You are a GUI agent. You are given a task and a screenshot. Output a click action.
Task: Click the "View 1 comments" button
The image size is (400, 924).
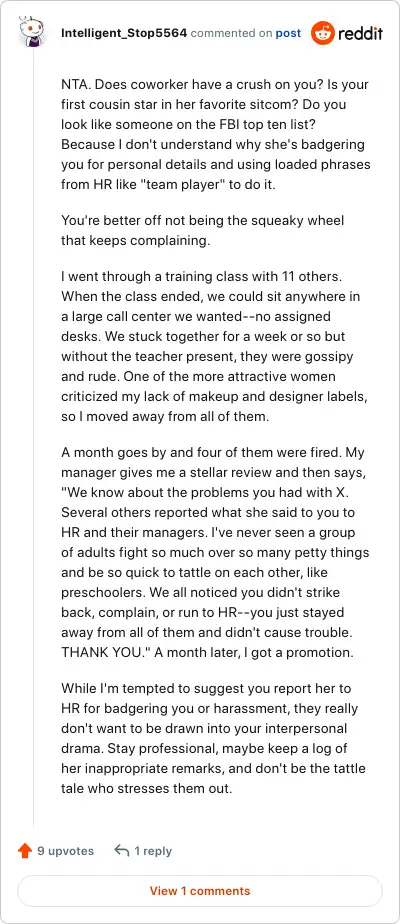(x=200, y=891)
